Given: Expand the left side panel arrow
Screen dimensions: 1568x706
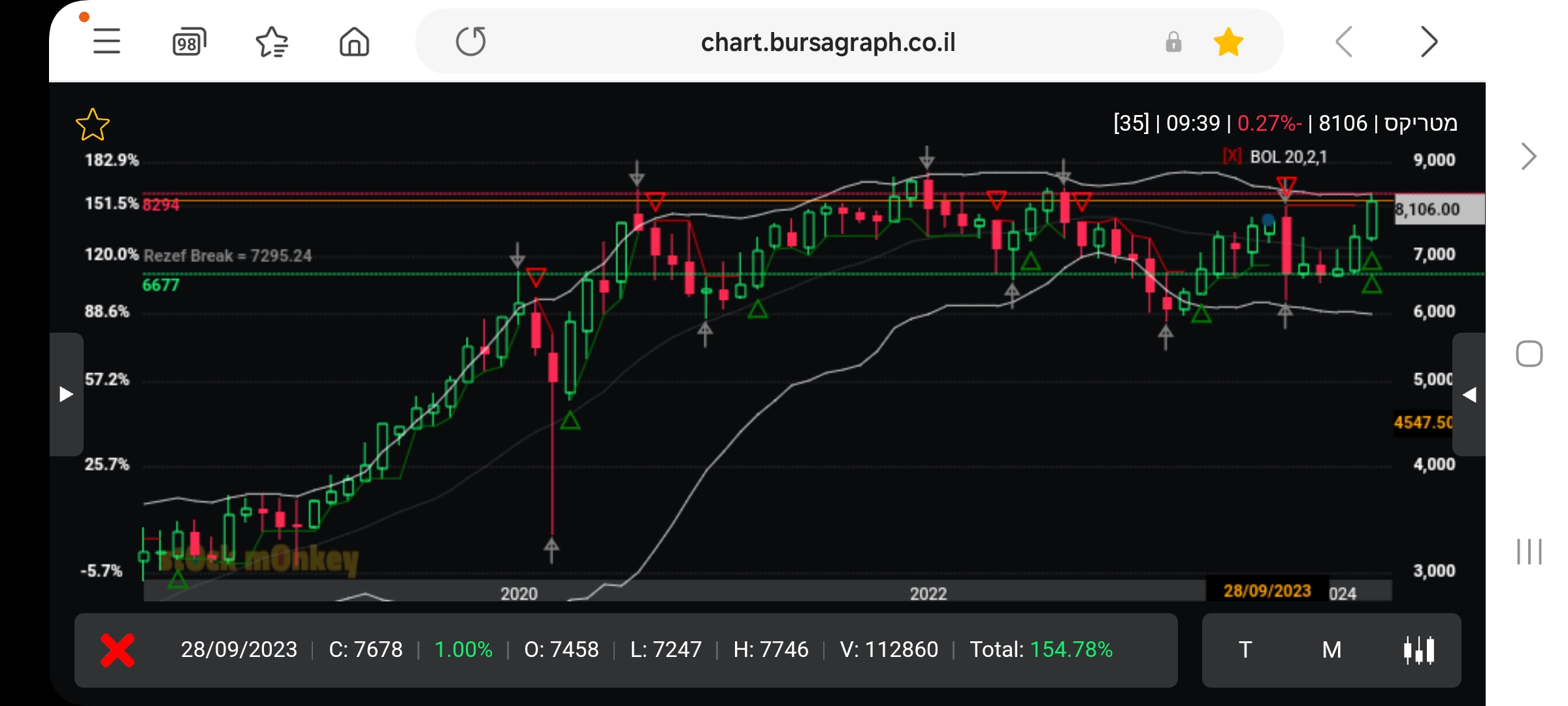Looking at the screenshot, I should pos(66,394).
